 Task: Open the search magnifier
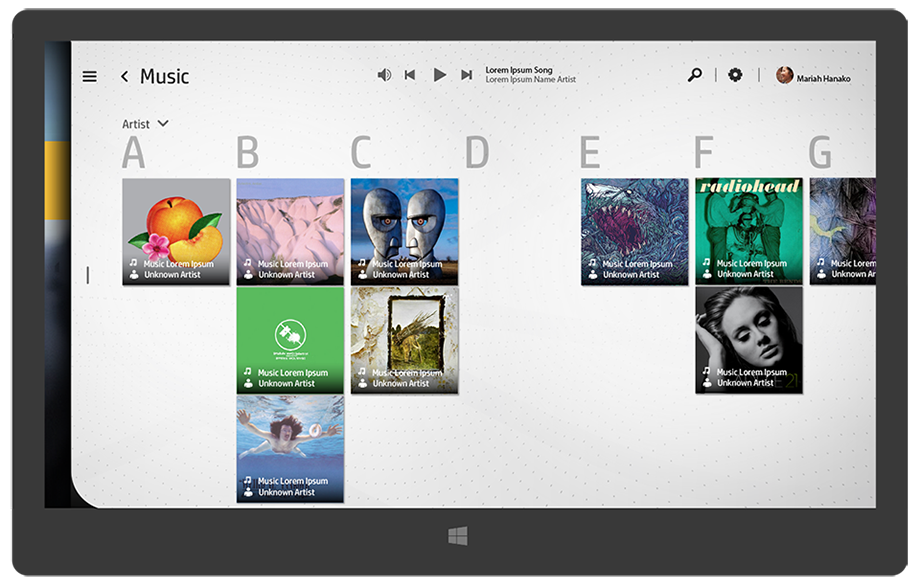pyautogui.click(x=695, y=75)
